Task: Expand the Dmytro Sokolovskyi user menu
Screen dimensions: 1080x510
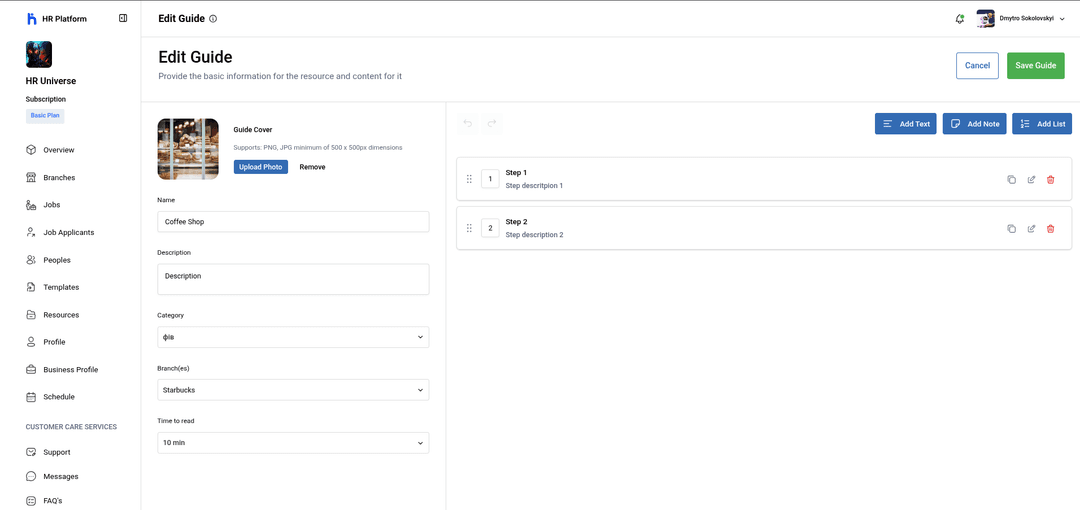Action: [x=1025, y=19]
